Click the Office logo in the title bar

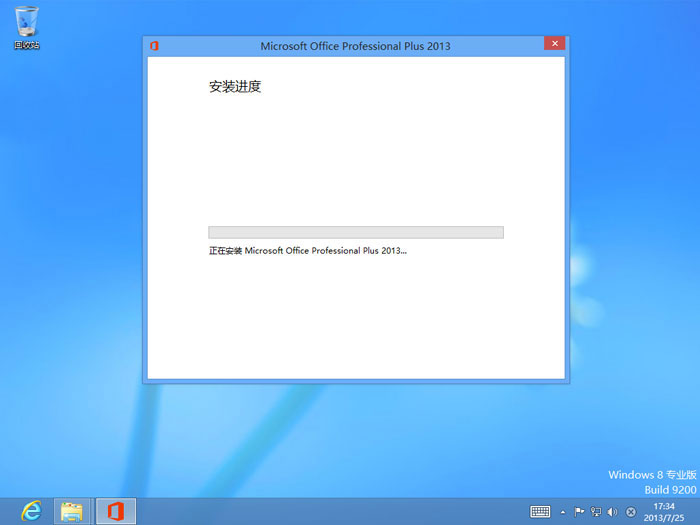pos(154,46)
